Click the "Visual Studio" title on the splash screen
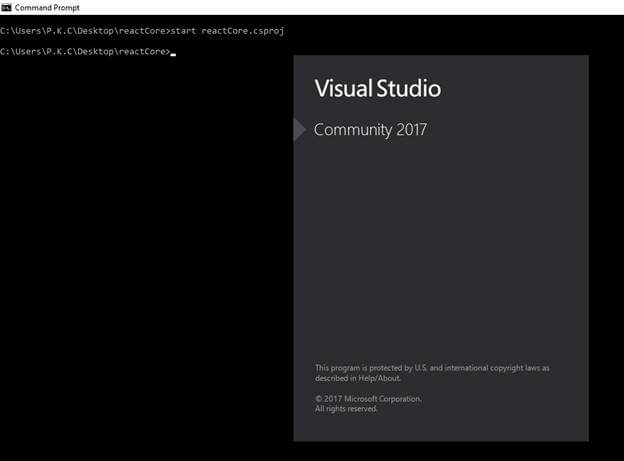 [x=378, y=88]
